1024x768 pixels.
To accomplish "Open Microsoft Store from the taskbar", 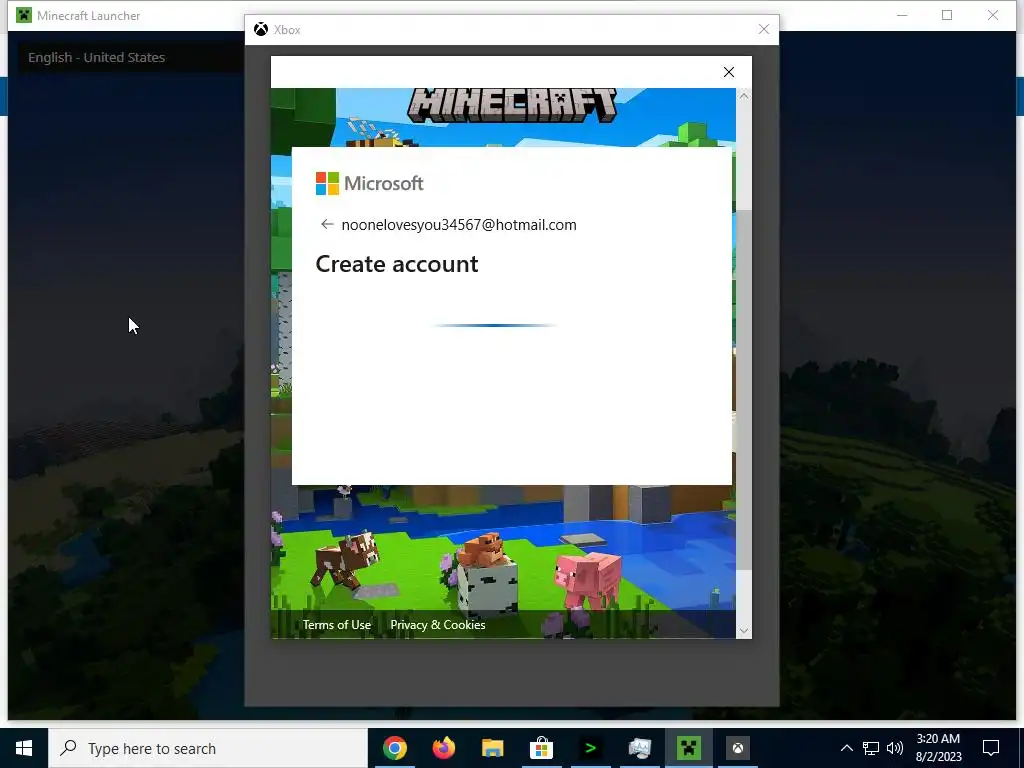I will 541,748.
